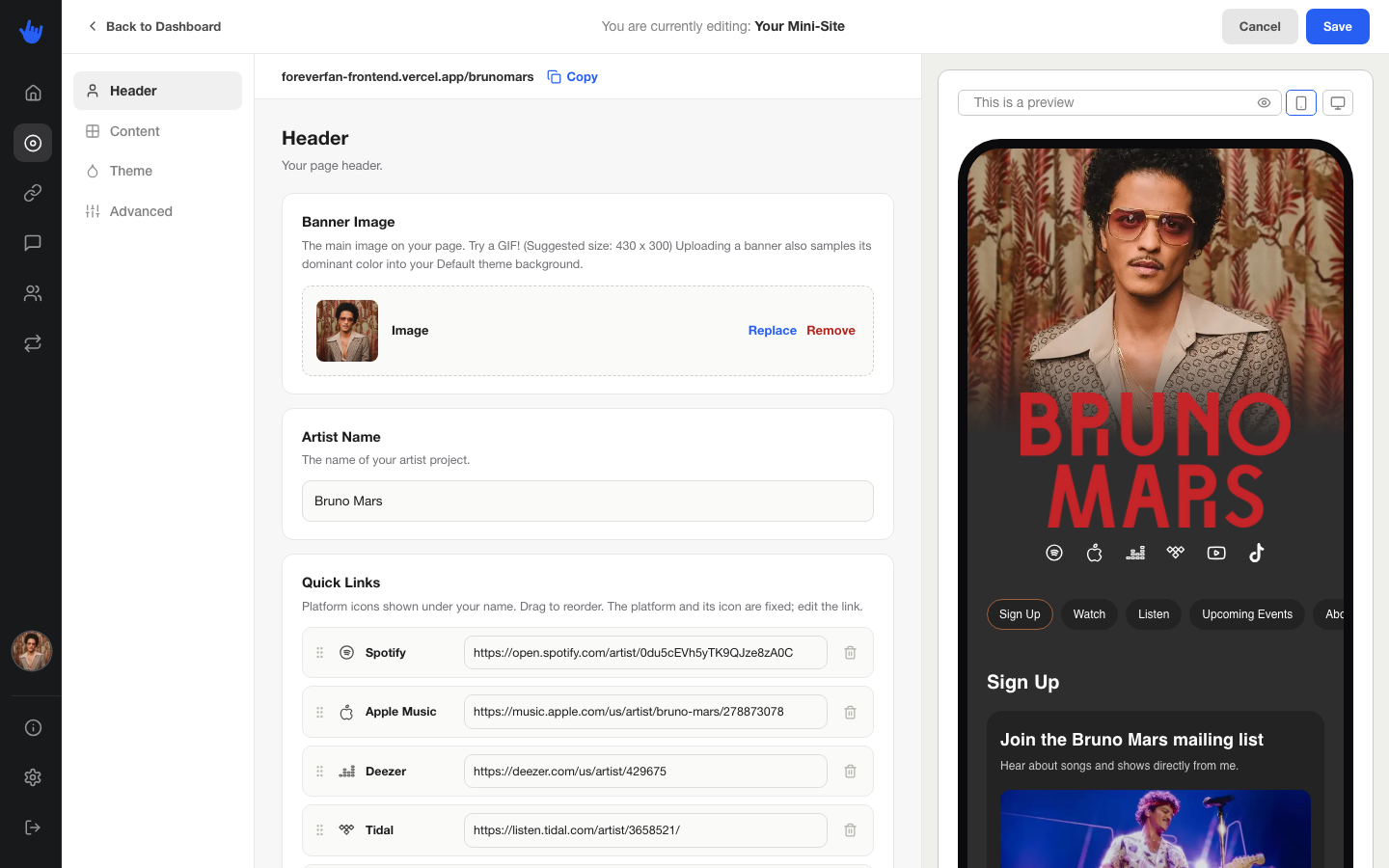Edit the Tidal link URL field
The width and height of the screenshot is (1389, 868).
click(x=645, y=830)
